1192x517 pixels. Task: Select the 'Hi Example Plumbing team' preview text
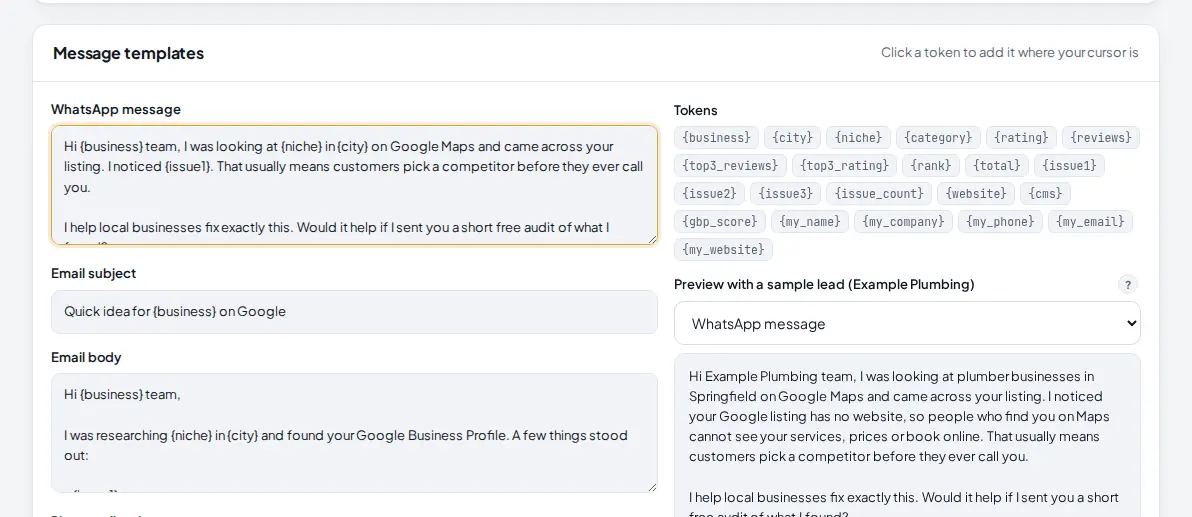click(772, 376)
